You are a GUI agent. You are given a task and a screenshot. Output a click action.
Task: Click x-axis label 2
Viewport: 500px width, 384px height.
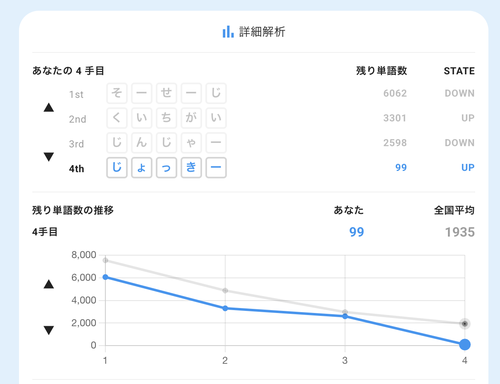225,360
